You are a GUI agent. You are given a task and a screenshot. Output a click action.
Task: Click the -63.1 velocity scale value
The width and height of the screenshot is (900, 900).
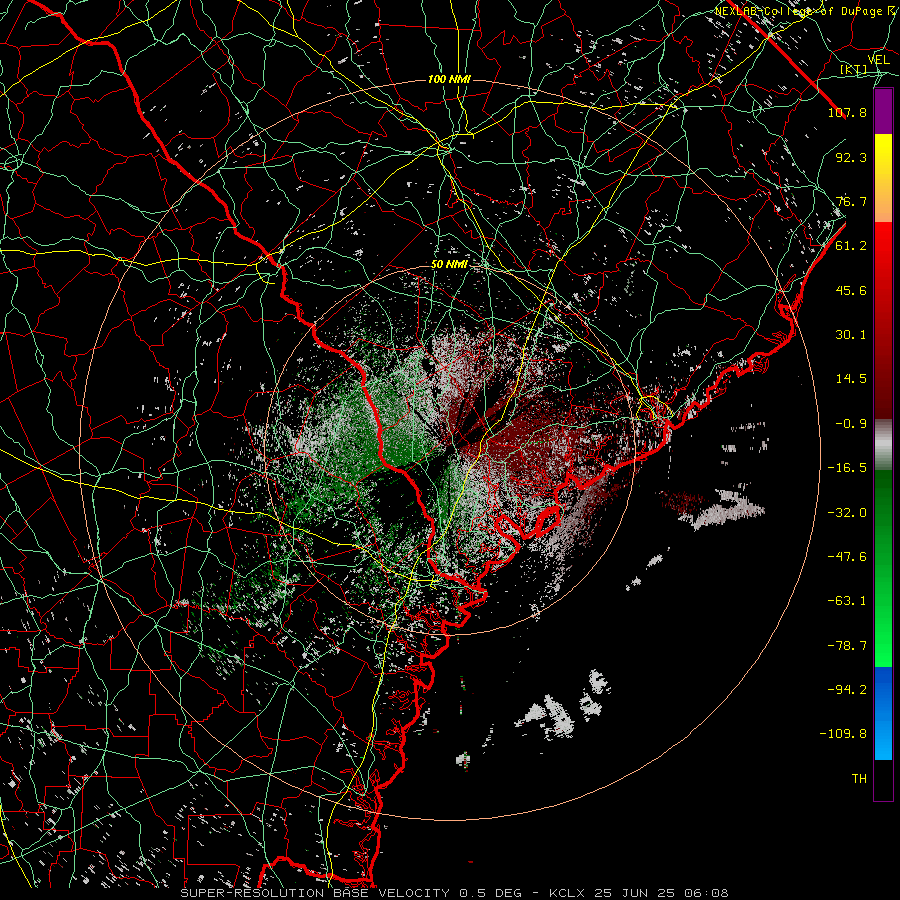(847, 601)
